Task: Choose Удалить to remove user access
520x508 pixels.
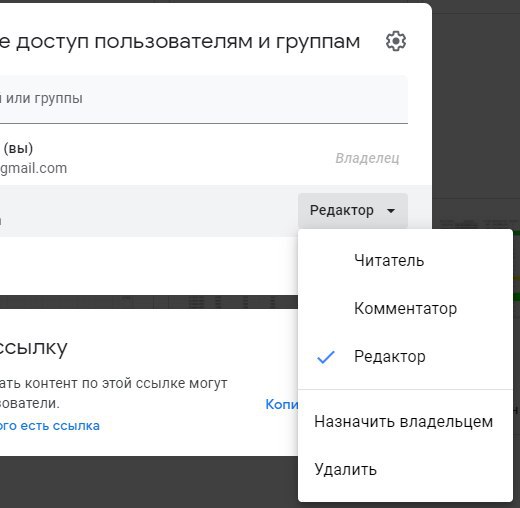Action: 405,469
